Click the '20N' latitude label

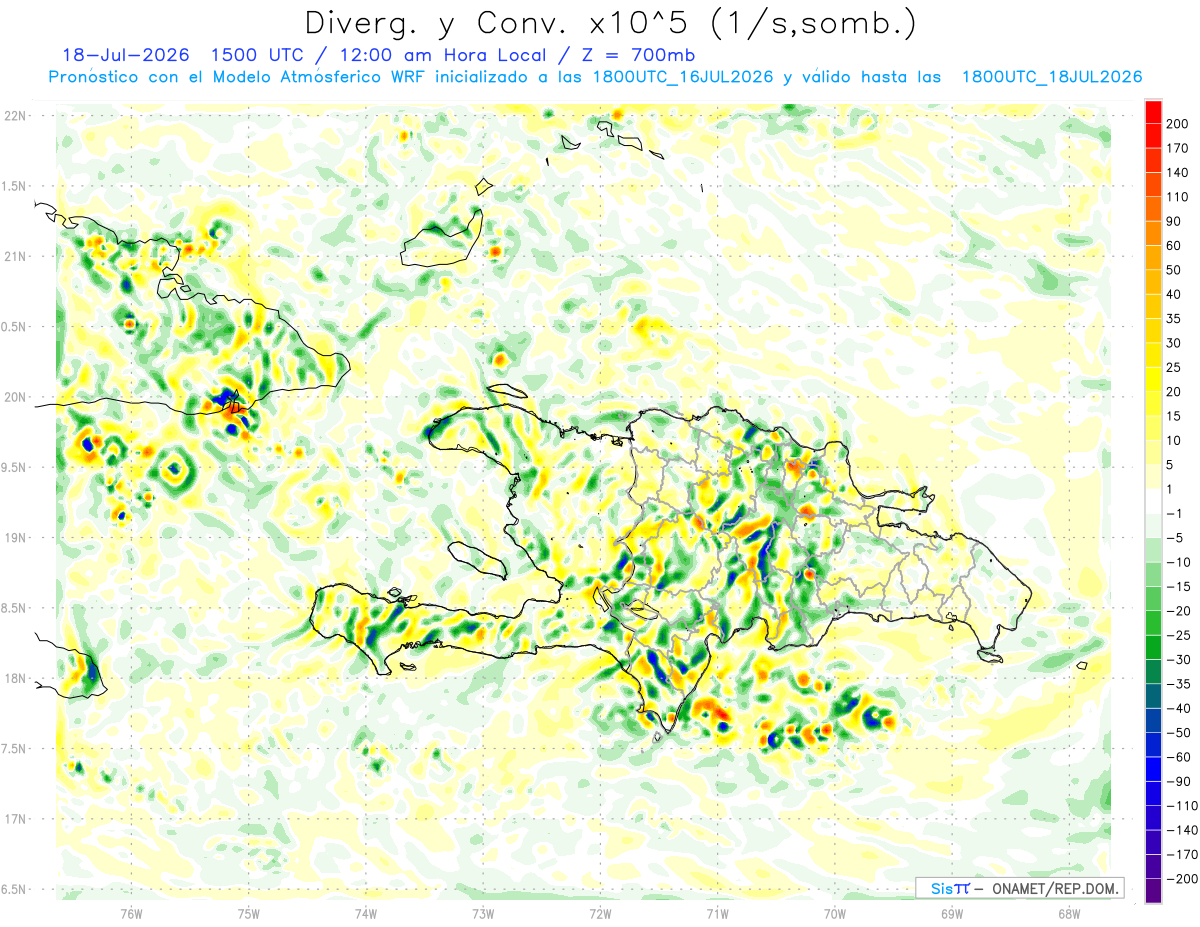[15, 397]
